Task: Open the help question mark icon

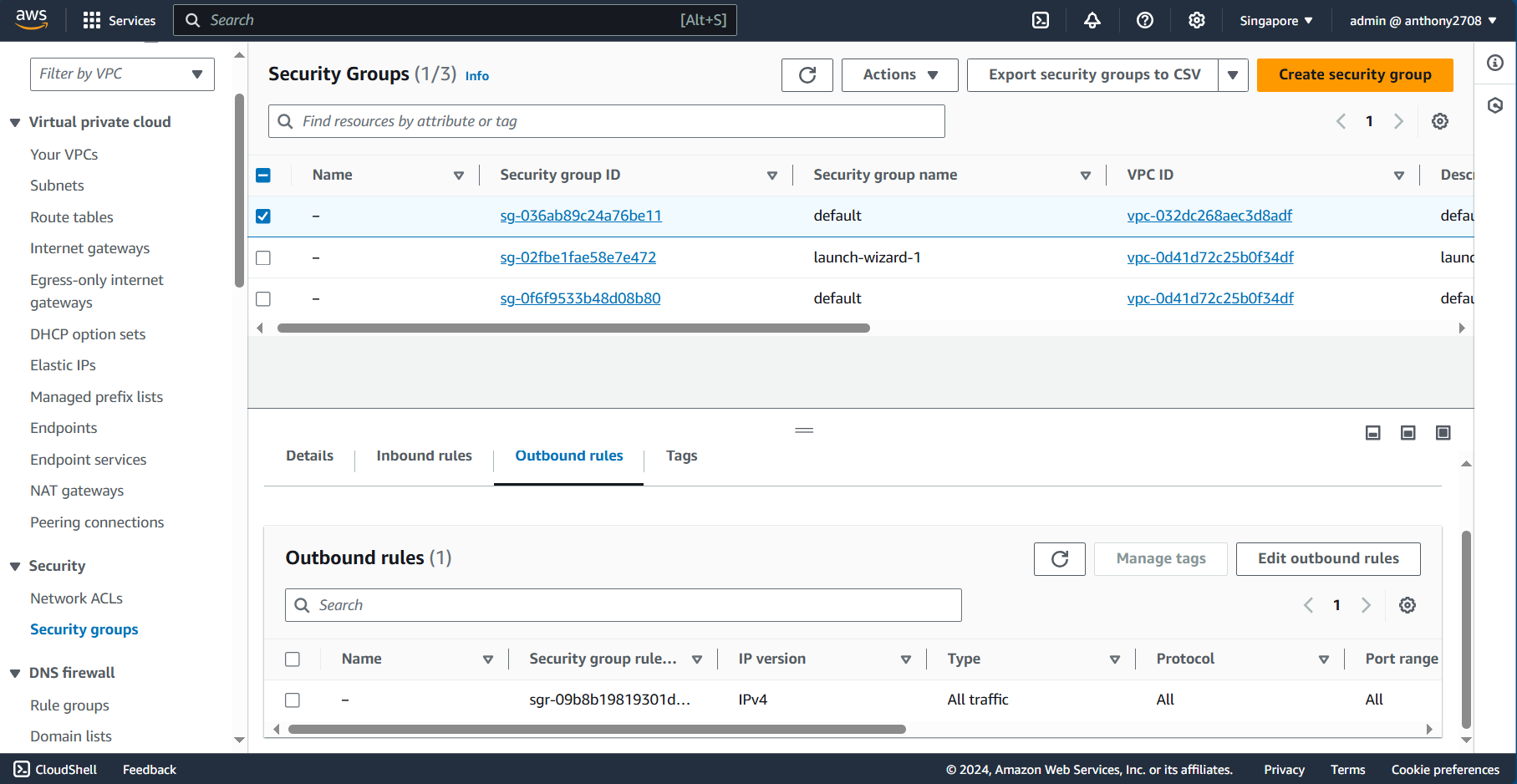Action: [x=1145, y=20]
